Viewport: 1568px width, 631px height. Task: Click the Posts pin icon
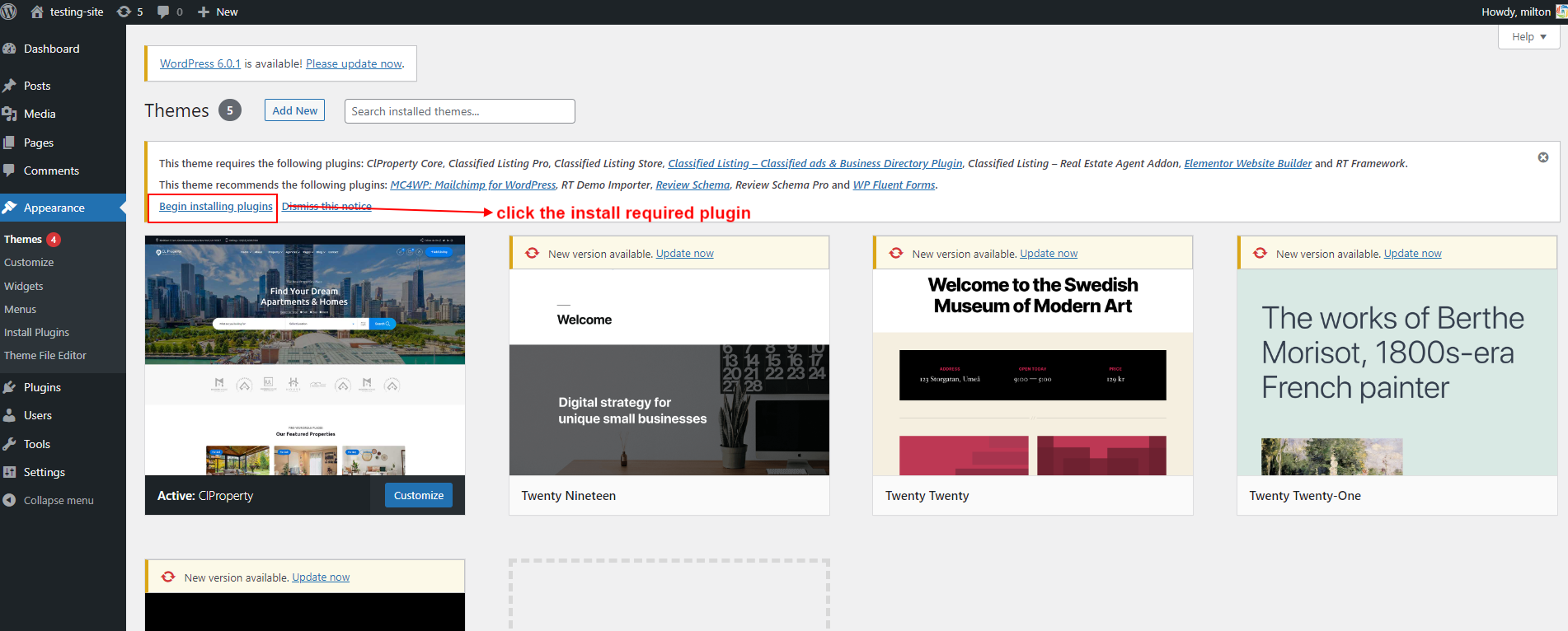click(9, 86)
